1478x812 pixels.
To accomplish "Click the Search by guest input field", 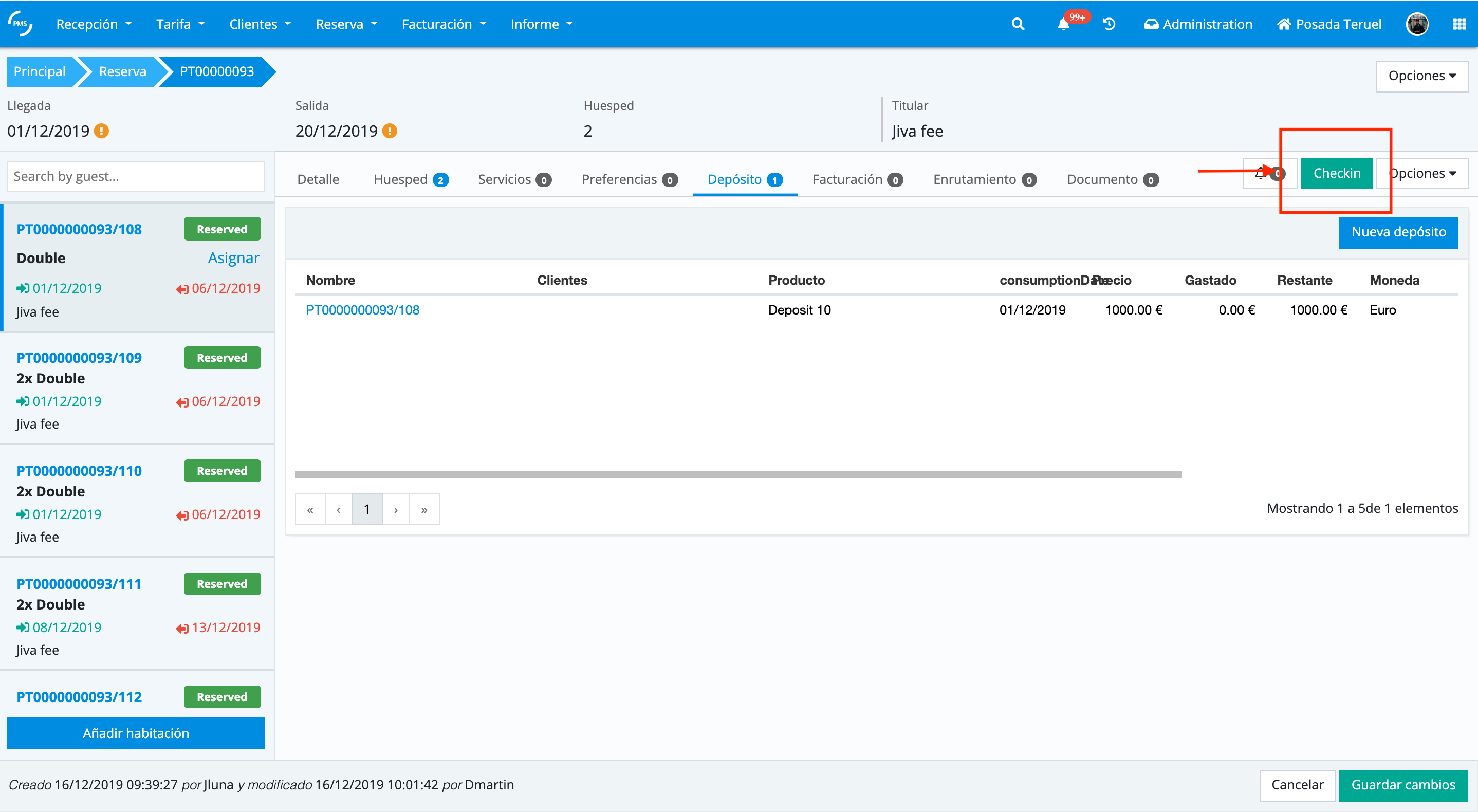I will point(136,177).
